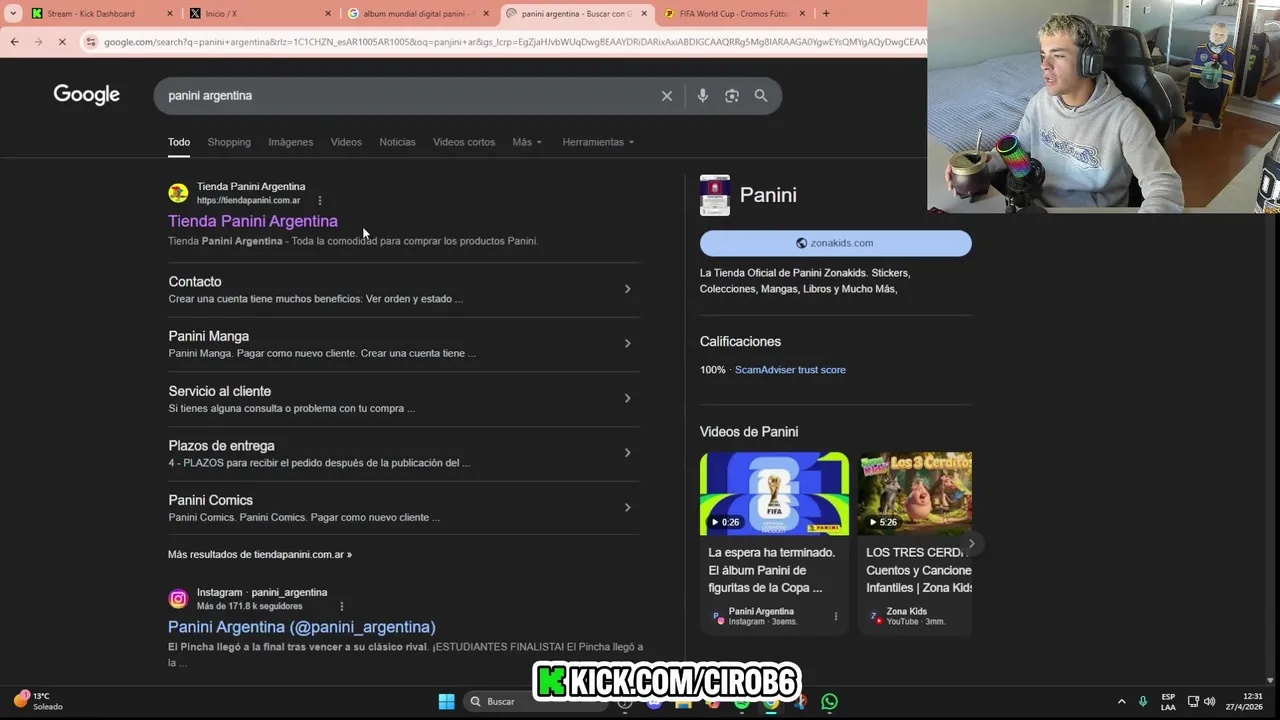Switch to album mundial digital panini tab
1280x720 pixels.
click(418, 14)
